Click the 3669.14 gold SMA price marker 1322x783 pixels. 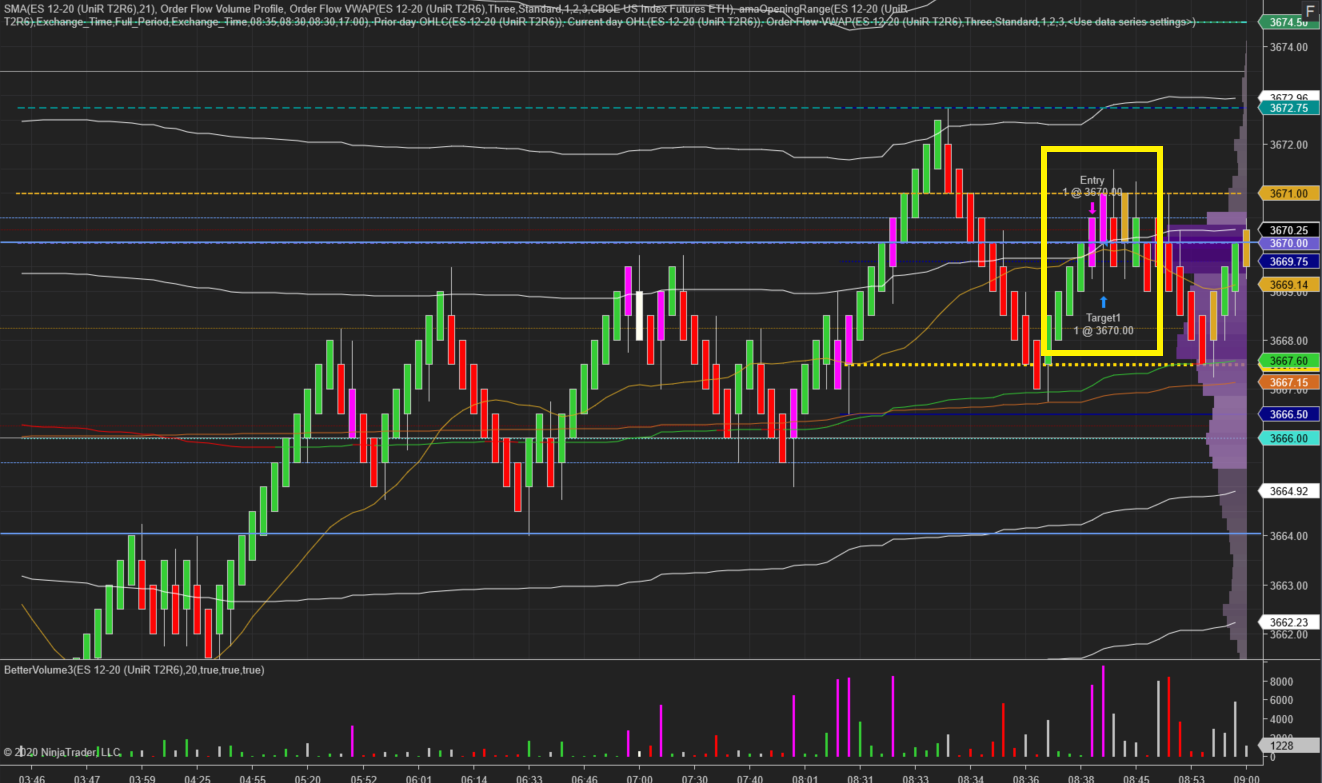1288,285
